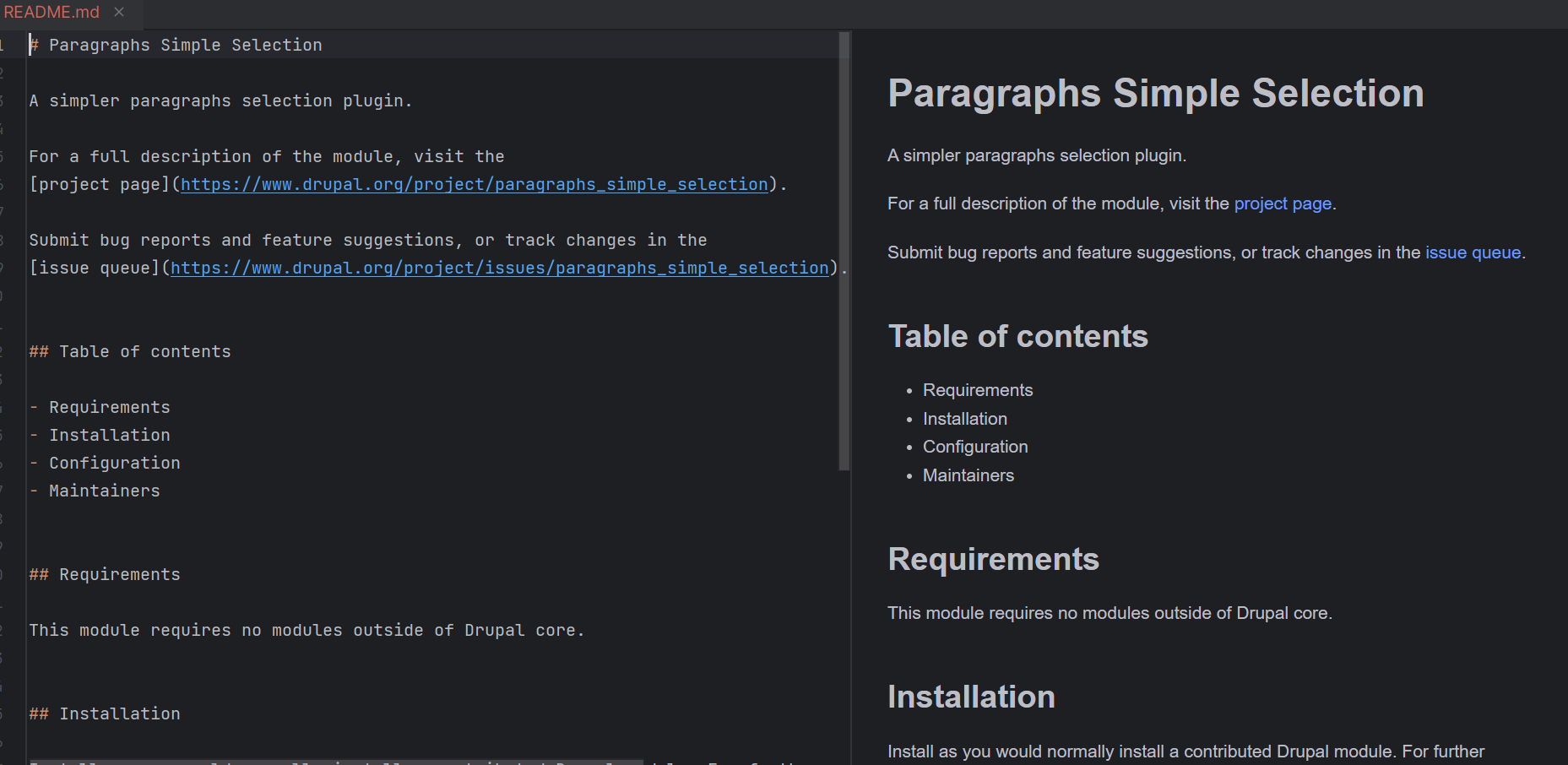Click '- Installation' list item in the editor

point(109,435)
